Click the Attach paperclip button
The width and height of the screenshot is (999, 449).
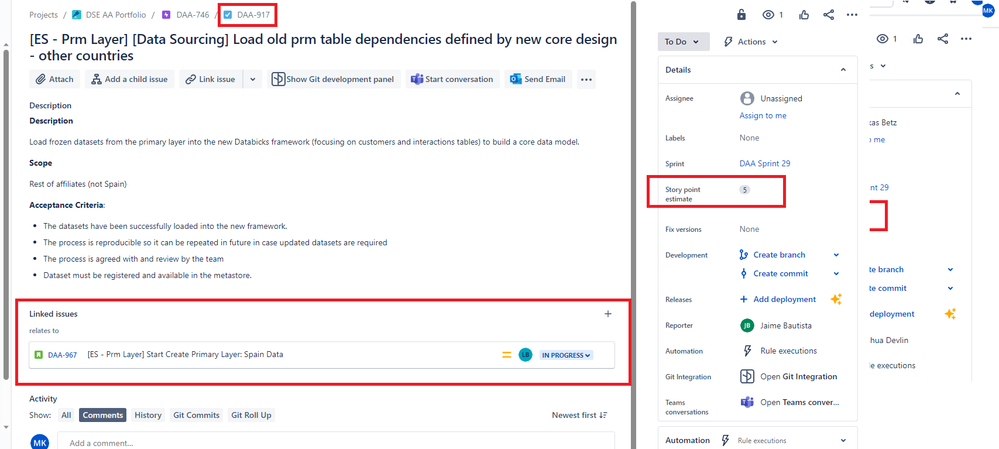click(55, 80)
